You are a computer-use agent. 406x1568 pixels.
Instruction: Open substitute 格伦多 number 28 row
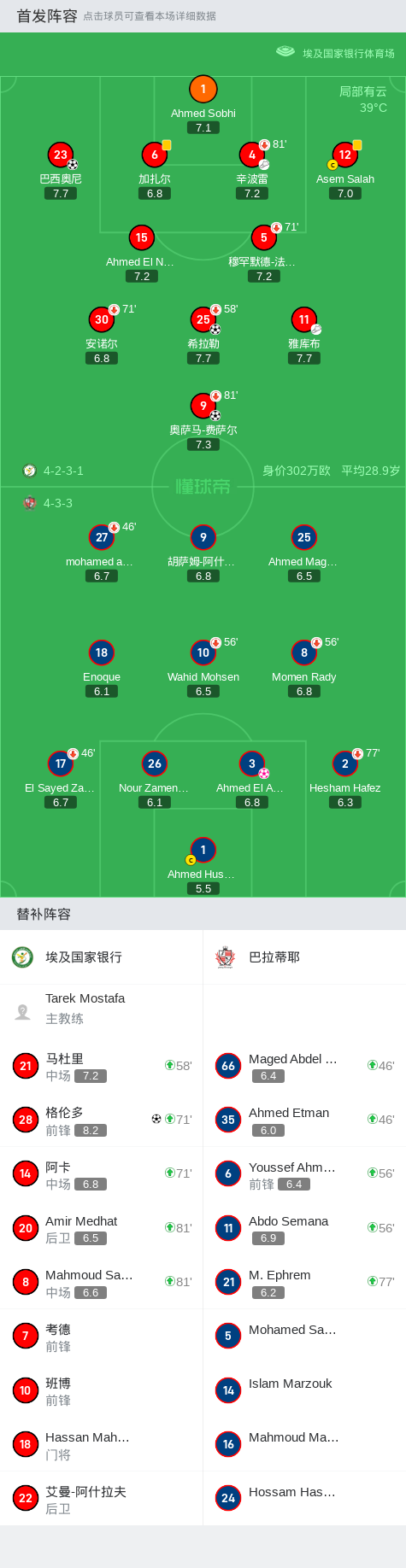tap(101, 1120)
